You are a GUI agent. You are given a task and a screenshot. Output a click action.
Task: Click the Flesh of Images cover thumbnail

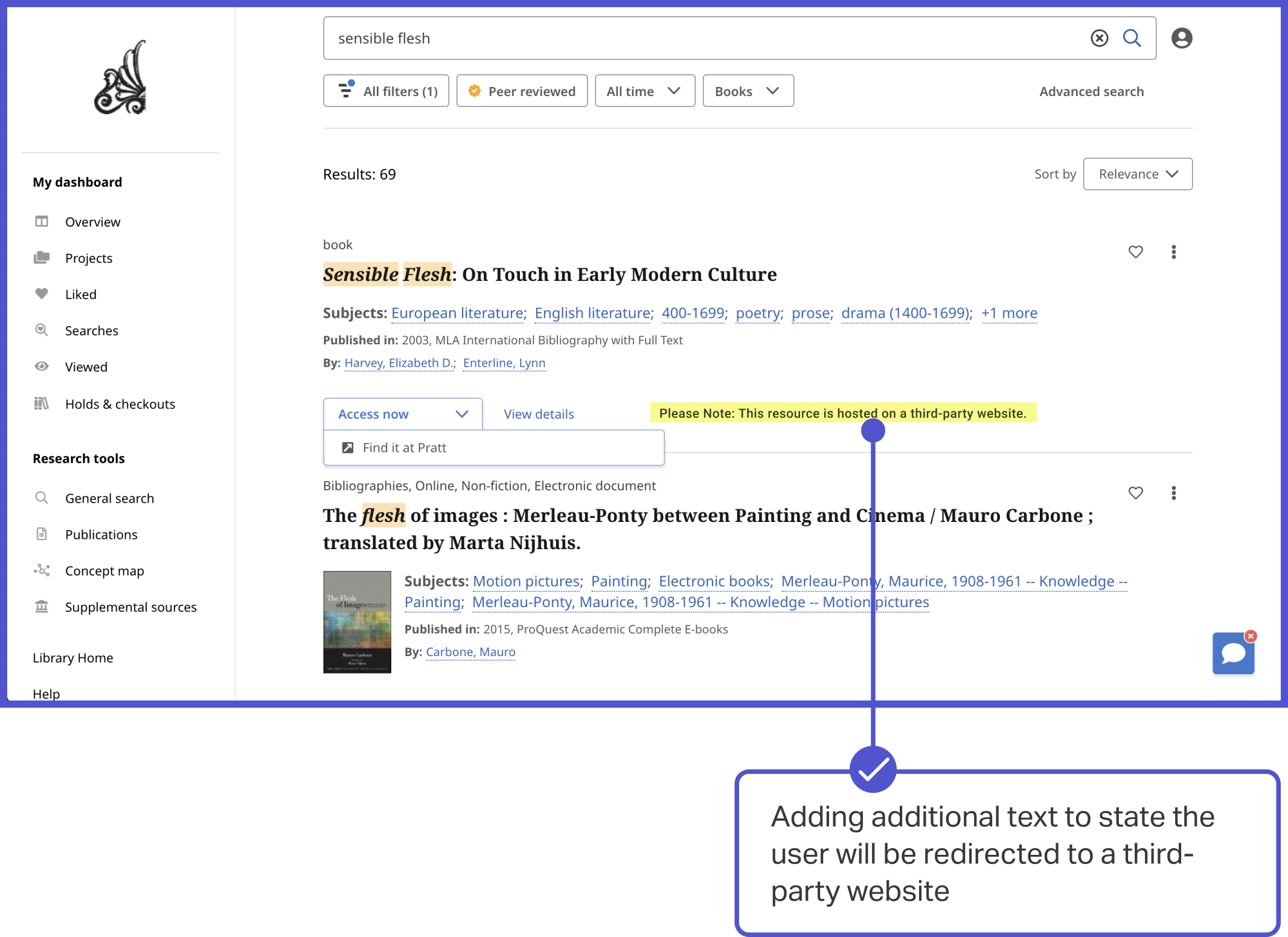pyautogui.click(x=357, y=622)
